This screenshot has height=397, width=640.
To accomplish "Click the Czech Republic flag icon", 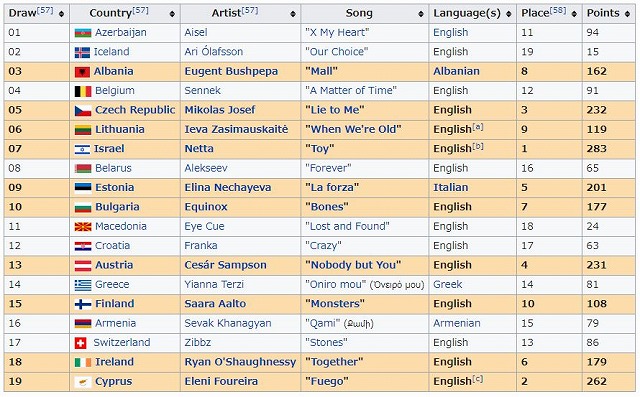I will pyautogui.click(x=83, y=111).
